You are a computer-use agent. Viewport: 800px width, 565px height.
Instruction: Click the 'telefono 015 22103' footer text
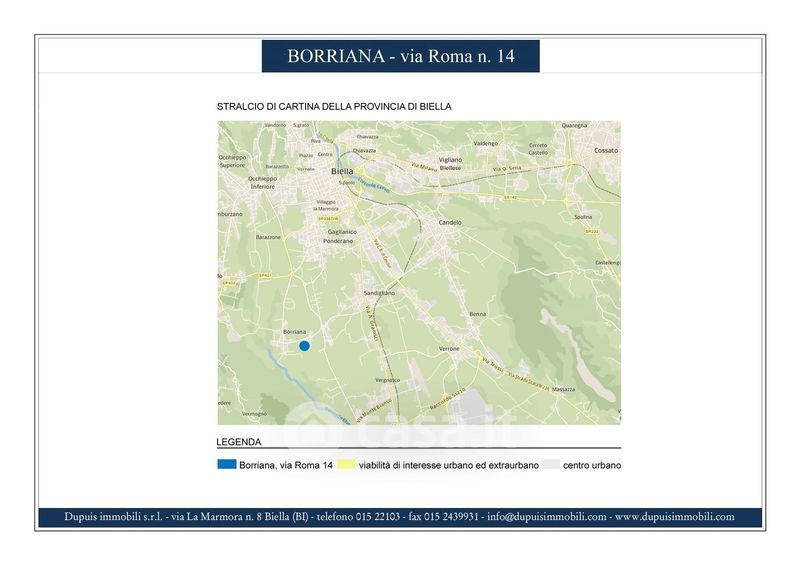358,517
